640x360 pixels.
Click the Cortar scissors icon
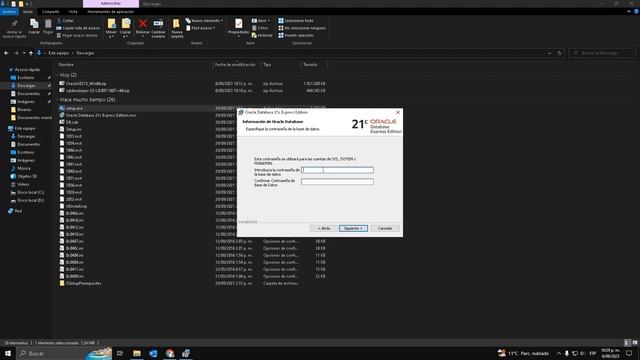coord(59,20)
